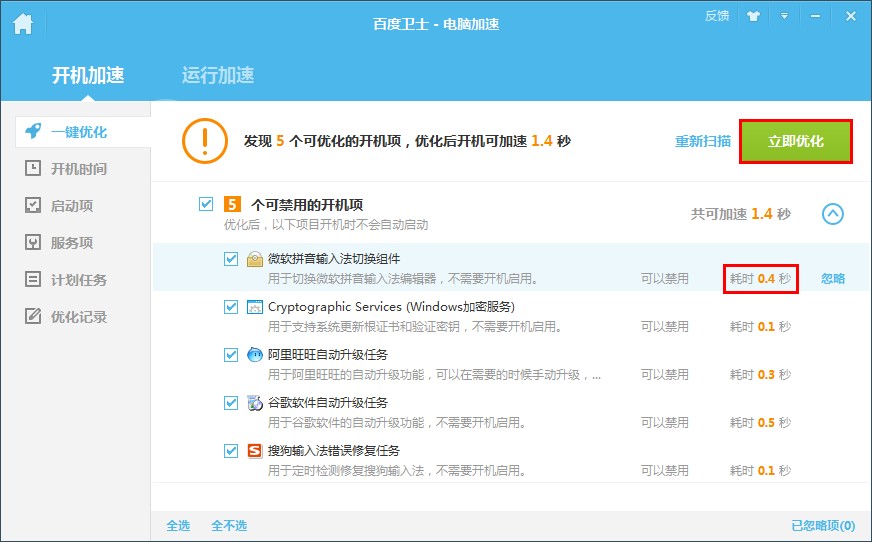Click the 计划任务 list icon

[33, 280]
